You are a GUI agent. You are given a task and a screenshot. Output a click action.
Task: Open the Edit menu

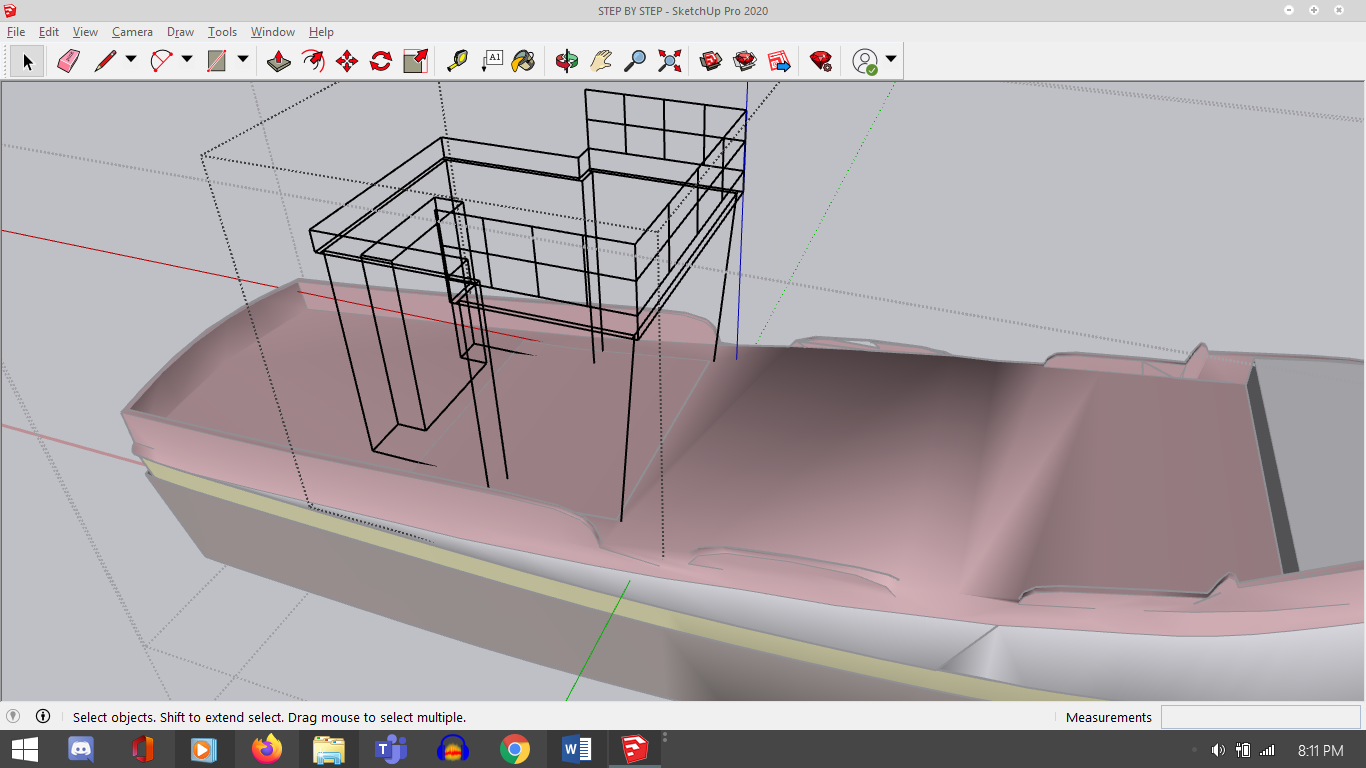(49, 32)
